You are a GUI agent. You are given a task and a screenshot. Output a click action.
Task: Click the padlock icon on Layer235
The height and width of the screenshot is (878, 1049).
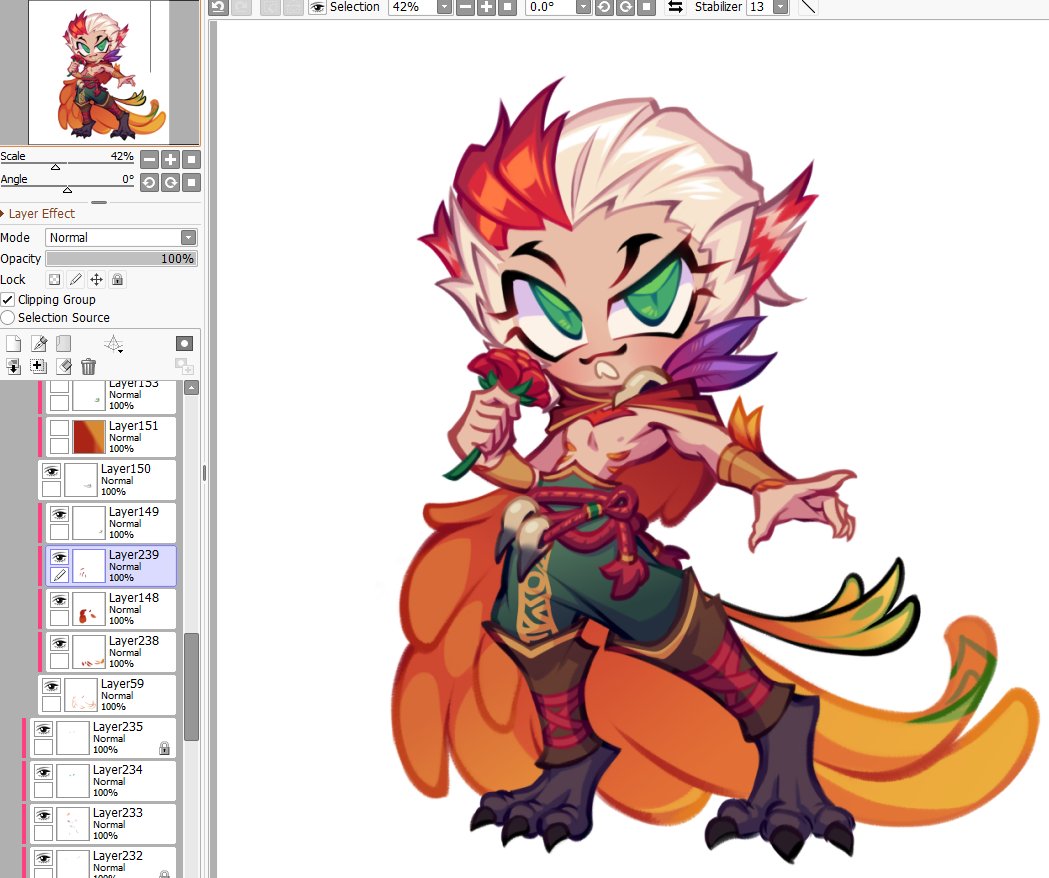pos(164,748)
